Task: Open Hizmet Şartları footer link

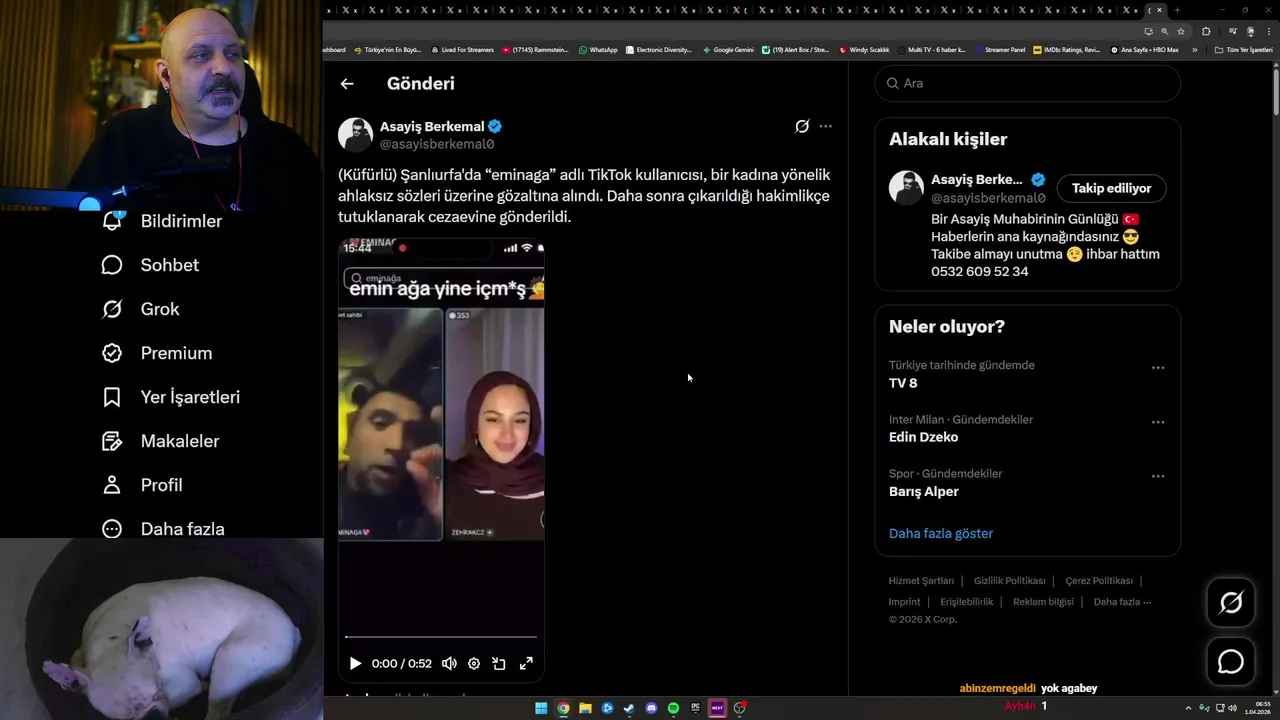Action: tap(921, 581)
